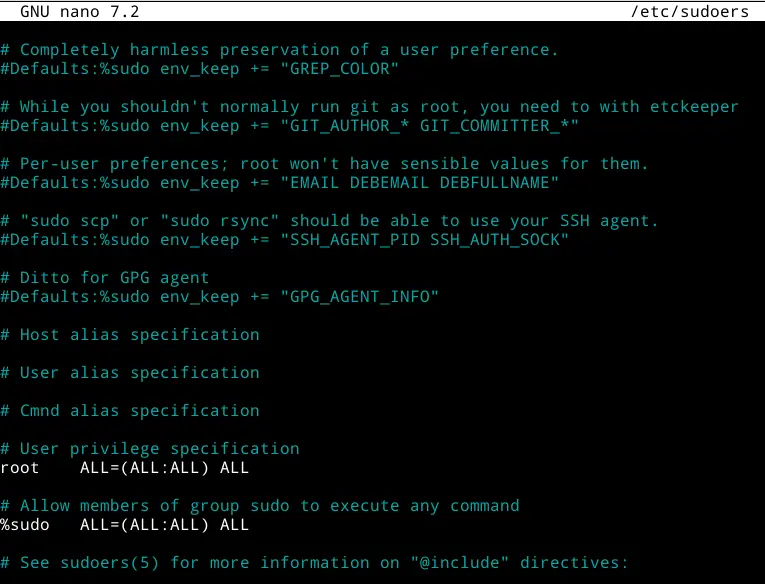Click the SSH_AGENT_PID SSH_AUTH_SOCK line
This screenshot has width=765, height=584.
tap(284, 240)
